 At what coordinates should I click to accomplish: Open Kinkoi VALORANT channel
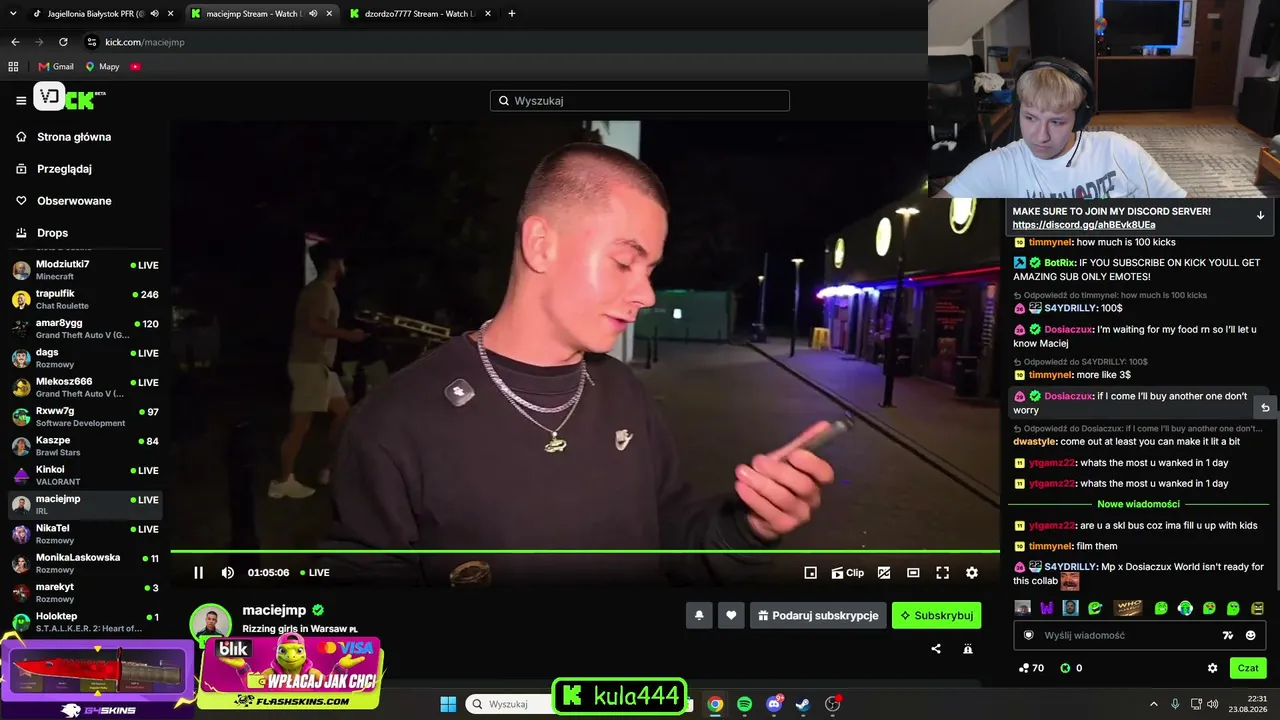[x=85, y=475]
